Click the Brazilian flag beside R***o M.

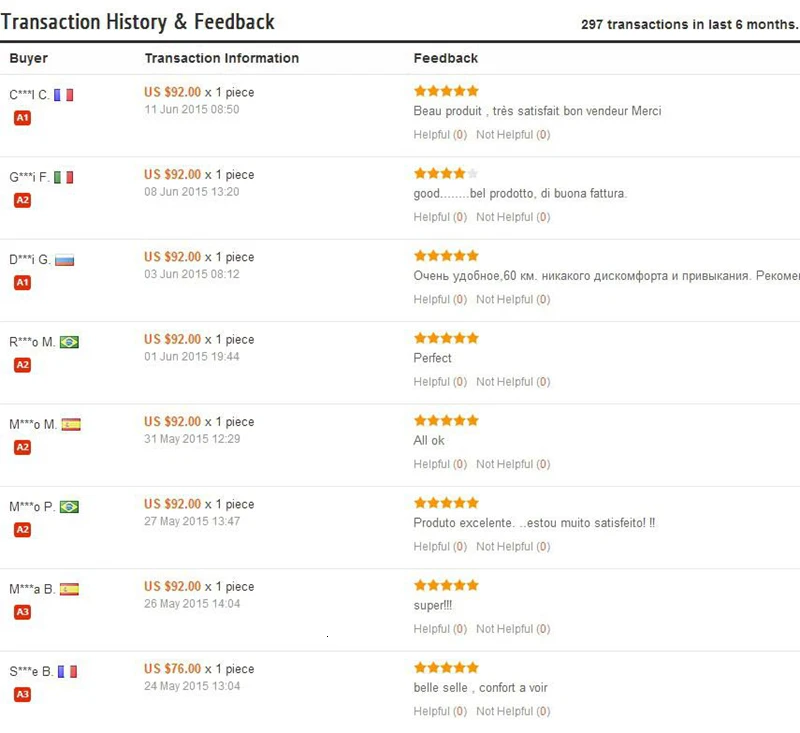[x=69, y=342]
